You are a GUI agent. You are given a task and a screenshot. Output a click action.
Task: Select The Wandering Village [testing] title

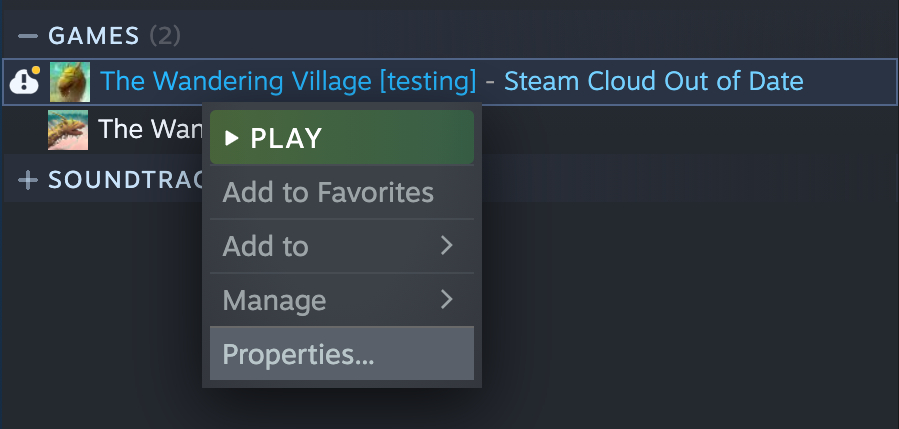click(x=288, y=81)
